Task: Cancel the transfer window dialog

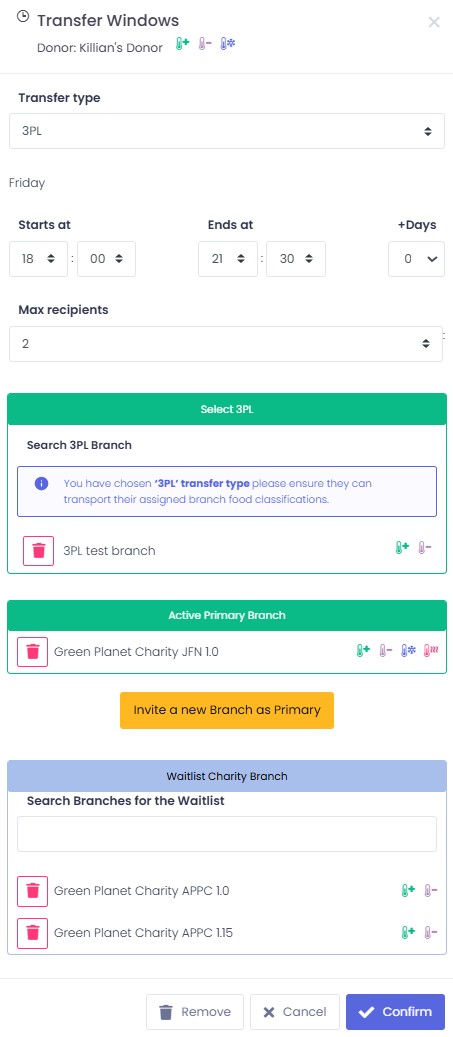Action: 295,1012
